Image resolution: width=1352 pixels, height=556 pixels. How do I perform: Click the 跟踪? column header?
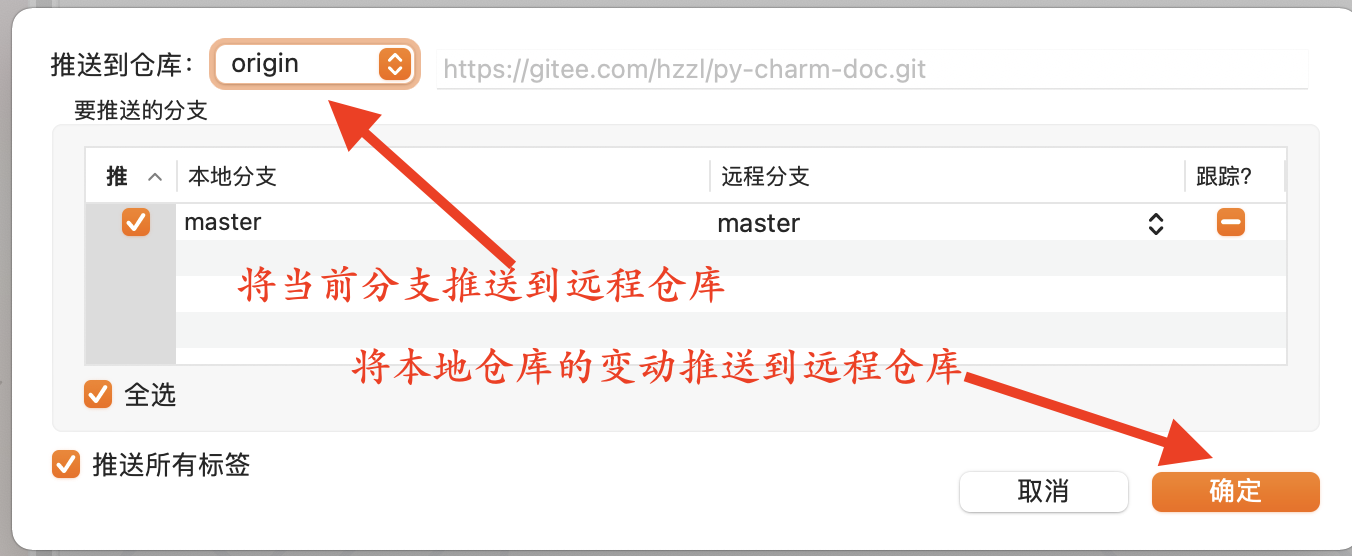tap(1225, 177)
